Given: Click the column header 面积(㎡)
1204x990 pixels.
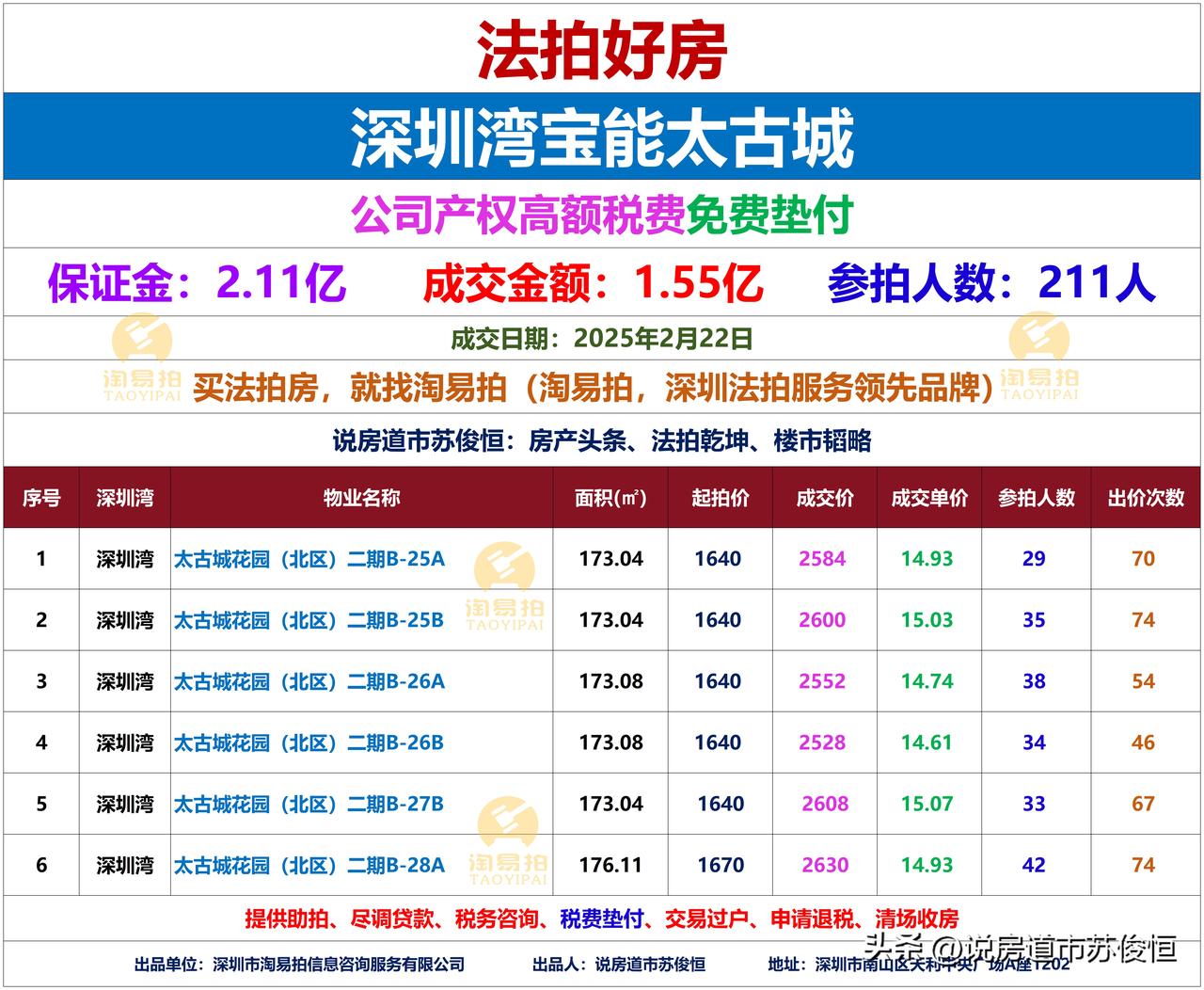Looking at the screenshot, I should (610, 498).
